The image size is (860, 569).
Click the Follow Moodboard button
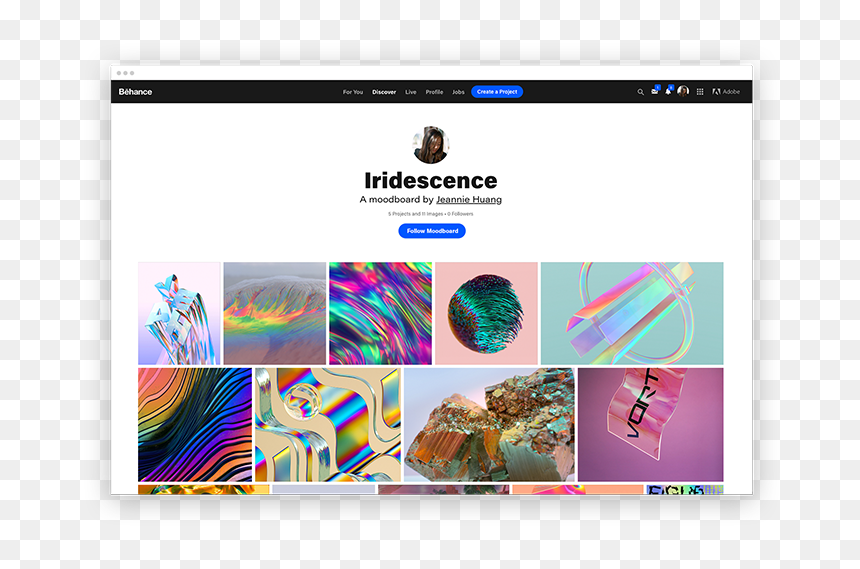pos(432,231)
